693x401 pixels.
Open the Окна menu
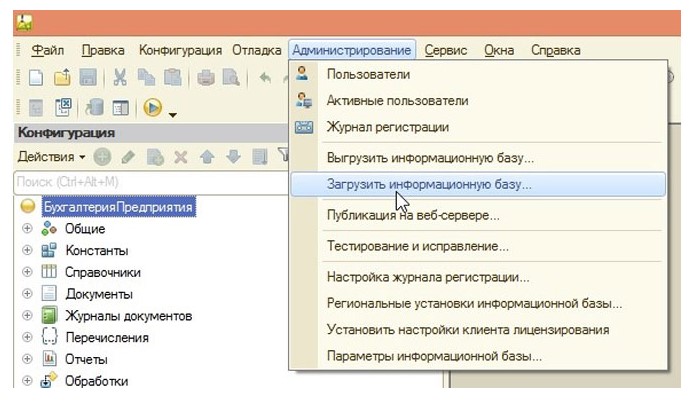click(x=499, y=50)
